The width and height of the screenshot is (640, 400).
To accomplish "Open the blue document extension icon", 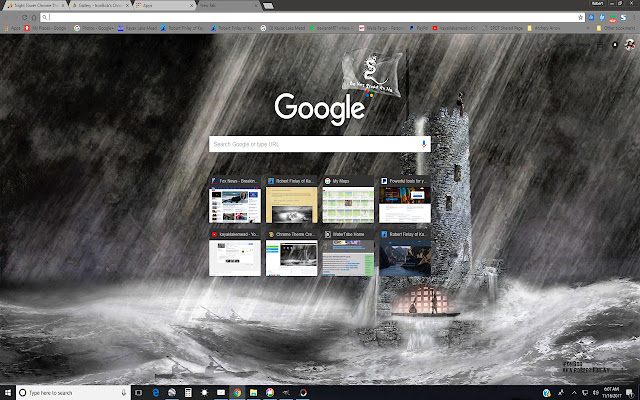I will (591, 18).
